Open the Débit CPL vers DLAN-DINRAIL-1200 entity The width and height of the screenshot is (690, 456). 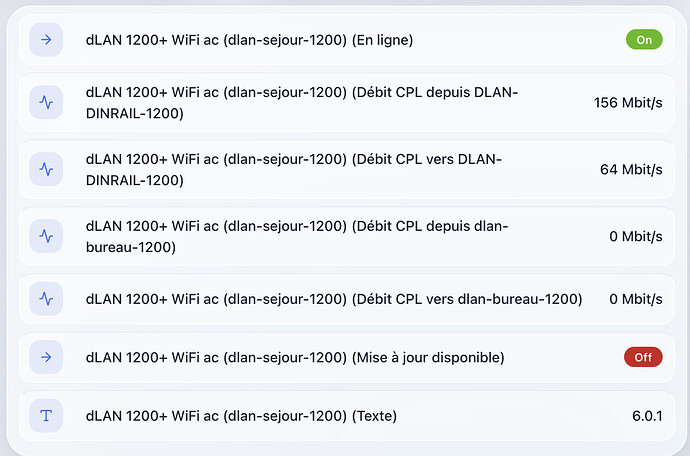(347, 169)
